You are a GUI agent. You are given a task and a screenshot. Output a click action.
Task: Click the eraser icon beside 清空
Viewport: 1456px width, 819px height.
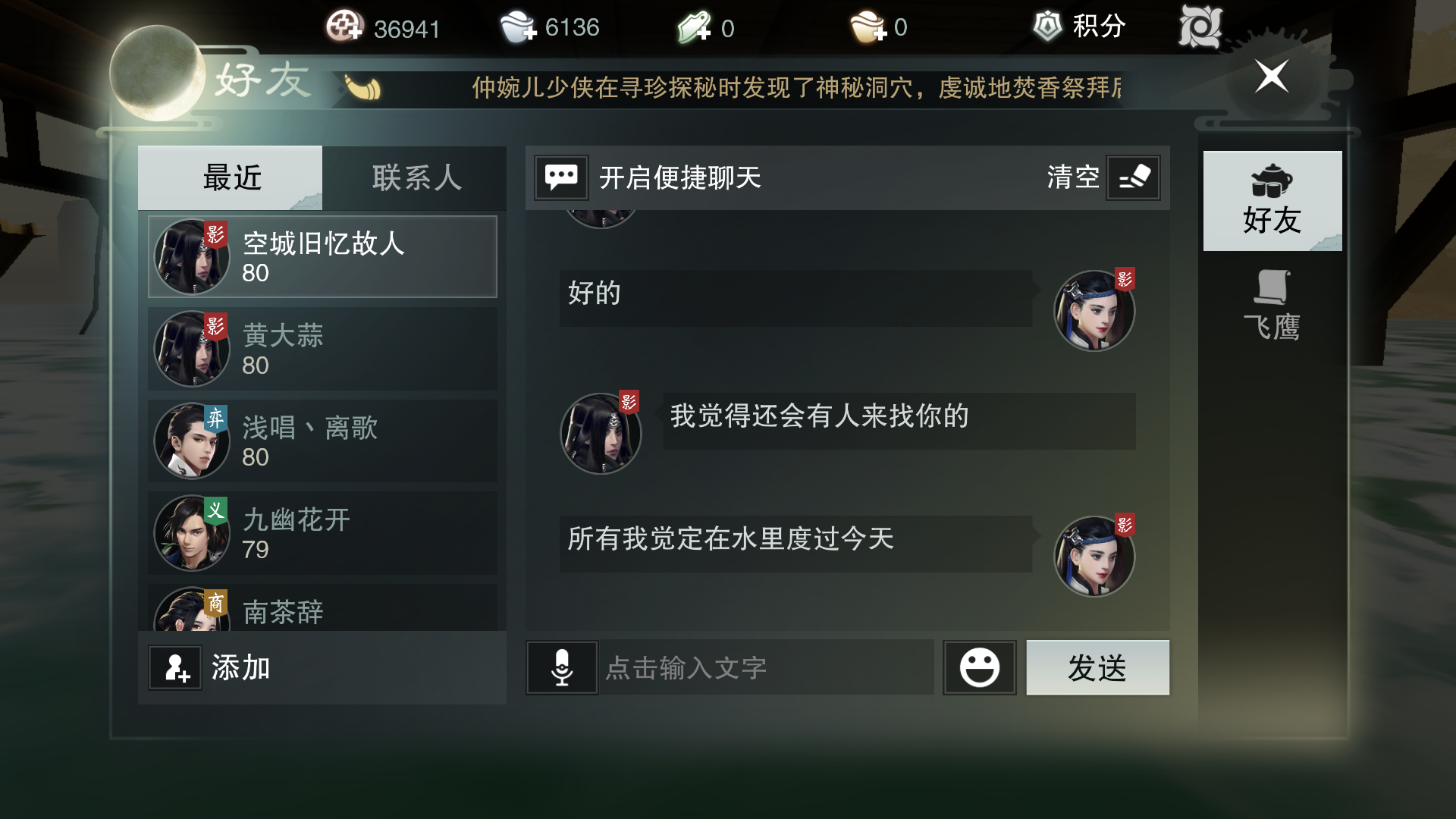point(1133,177)
